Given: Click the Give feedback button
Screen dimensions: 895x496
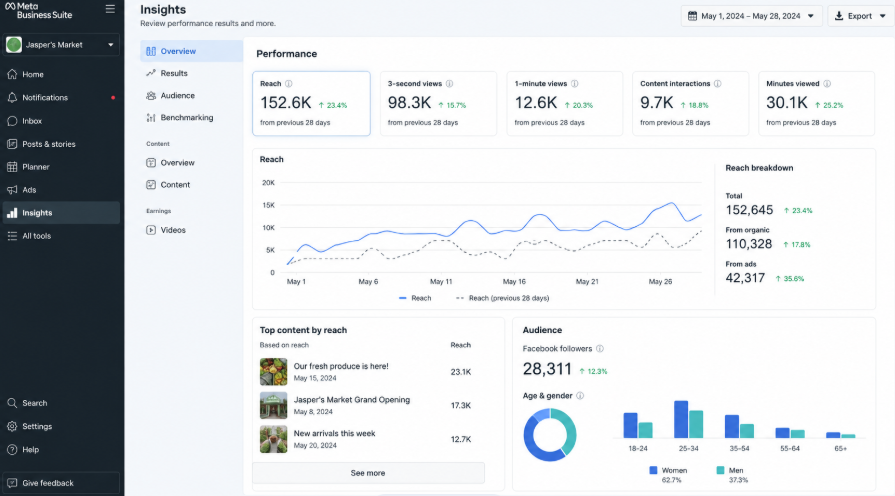Looking at the screenshot, I should [x=61, y=483].
